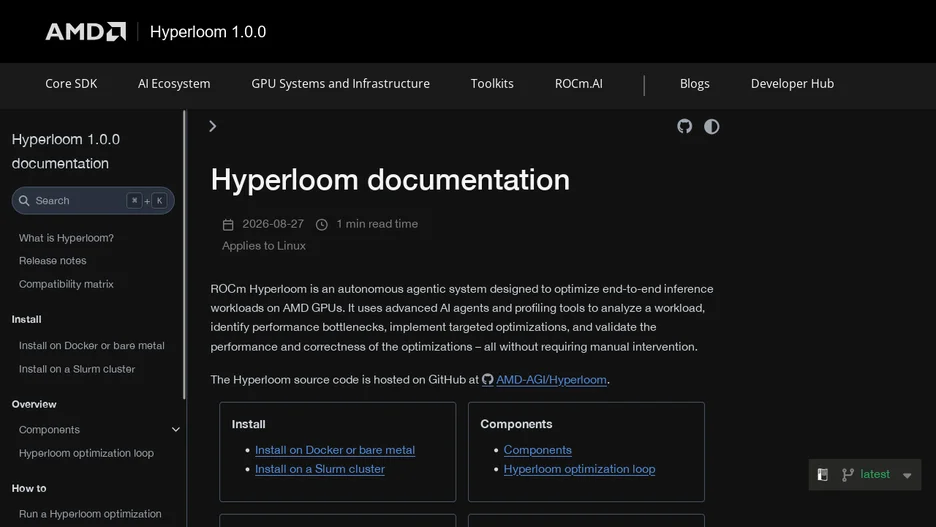936x527 pixels.
Task: Click the clock icon beside read time
Action: (322, 224)
